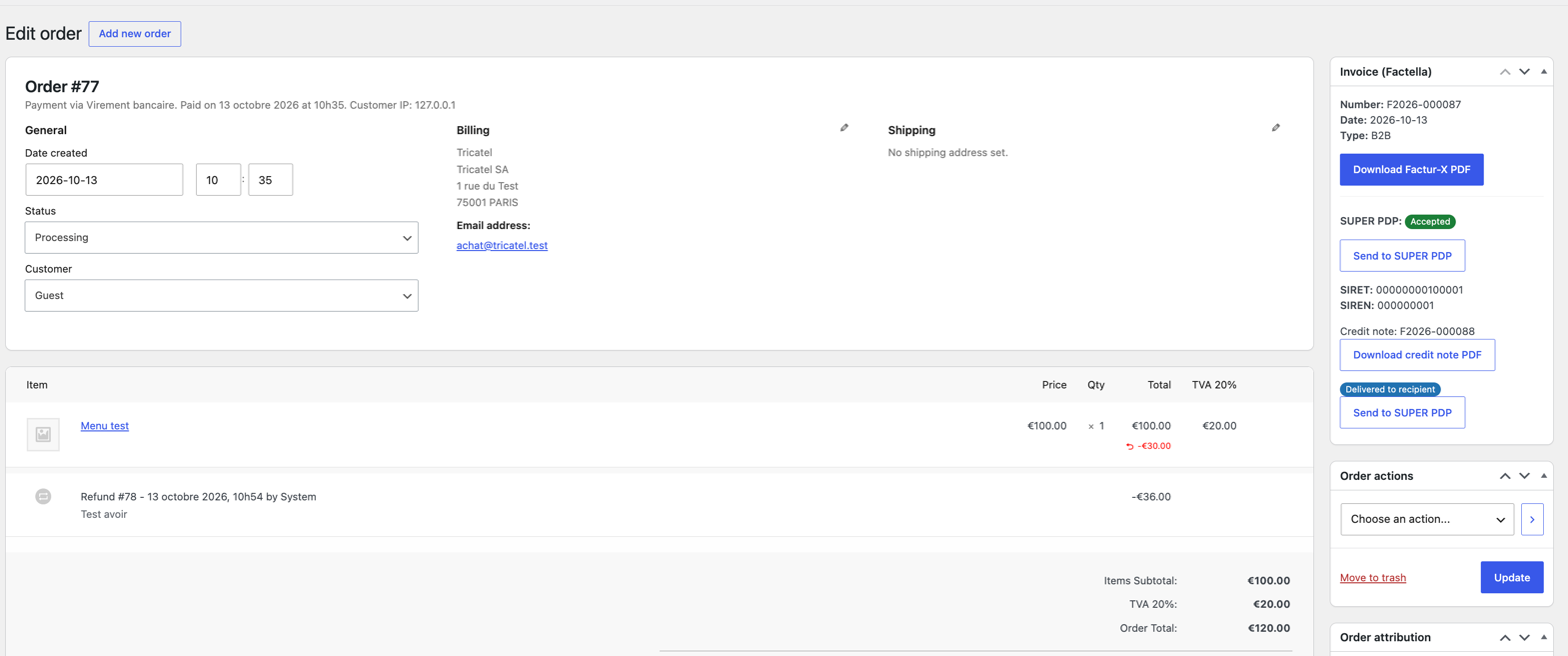Click Test avoir refund note
Image resolution: width=1568 pixels, height=656 pixels.
pos(104,515)
